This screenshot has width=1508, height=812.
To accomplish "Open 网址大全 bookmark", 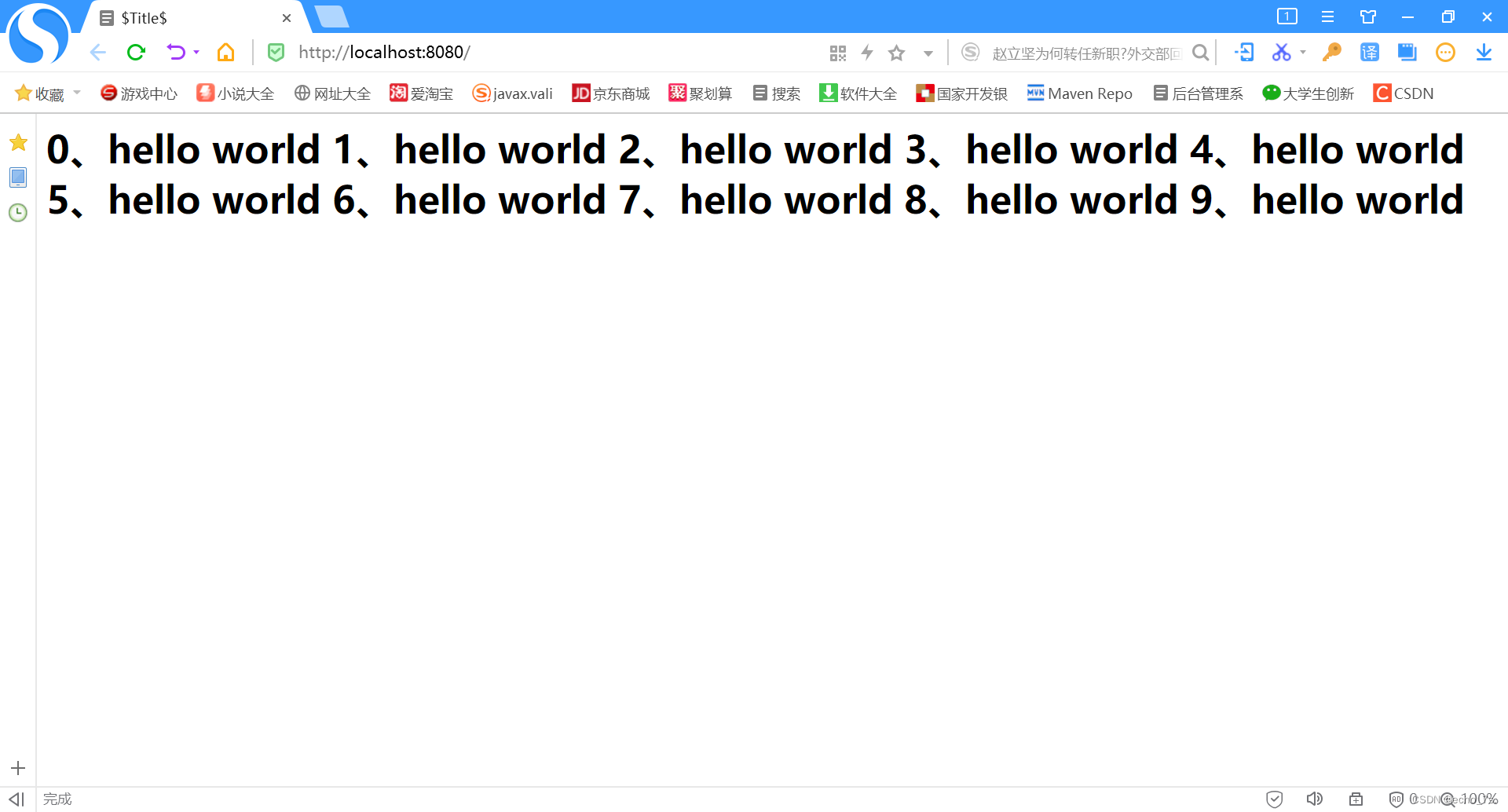I will tap(332, 93).
